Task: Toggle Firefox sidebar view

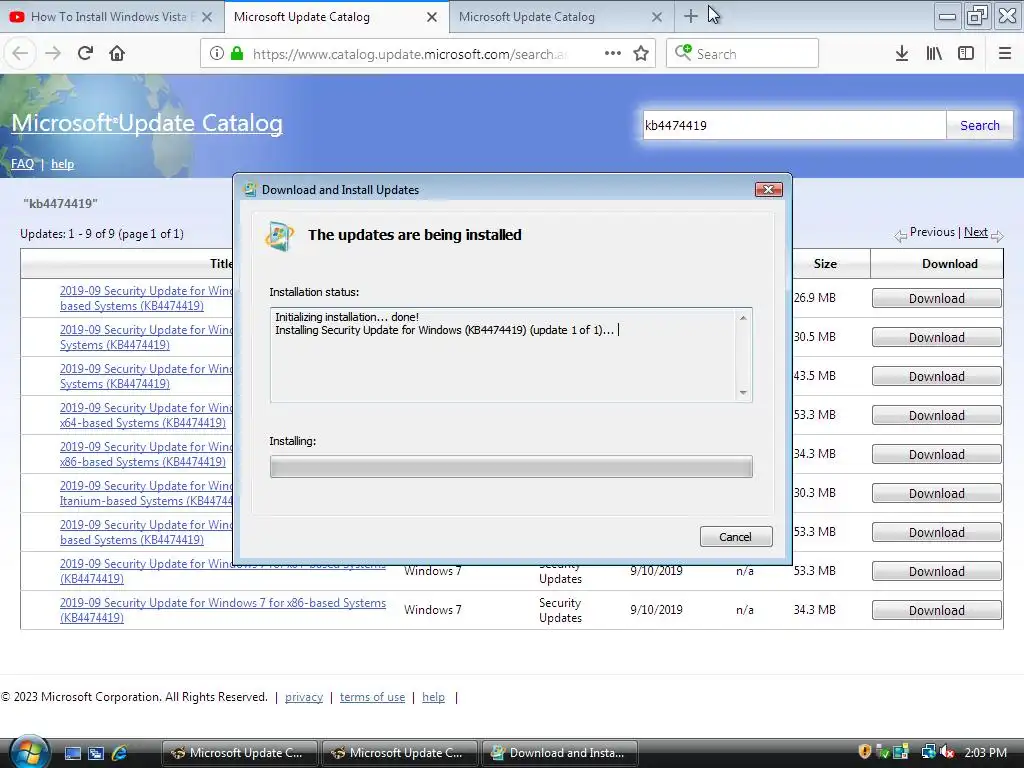Action: pyautogui.click(x=966, y=54)
